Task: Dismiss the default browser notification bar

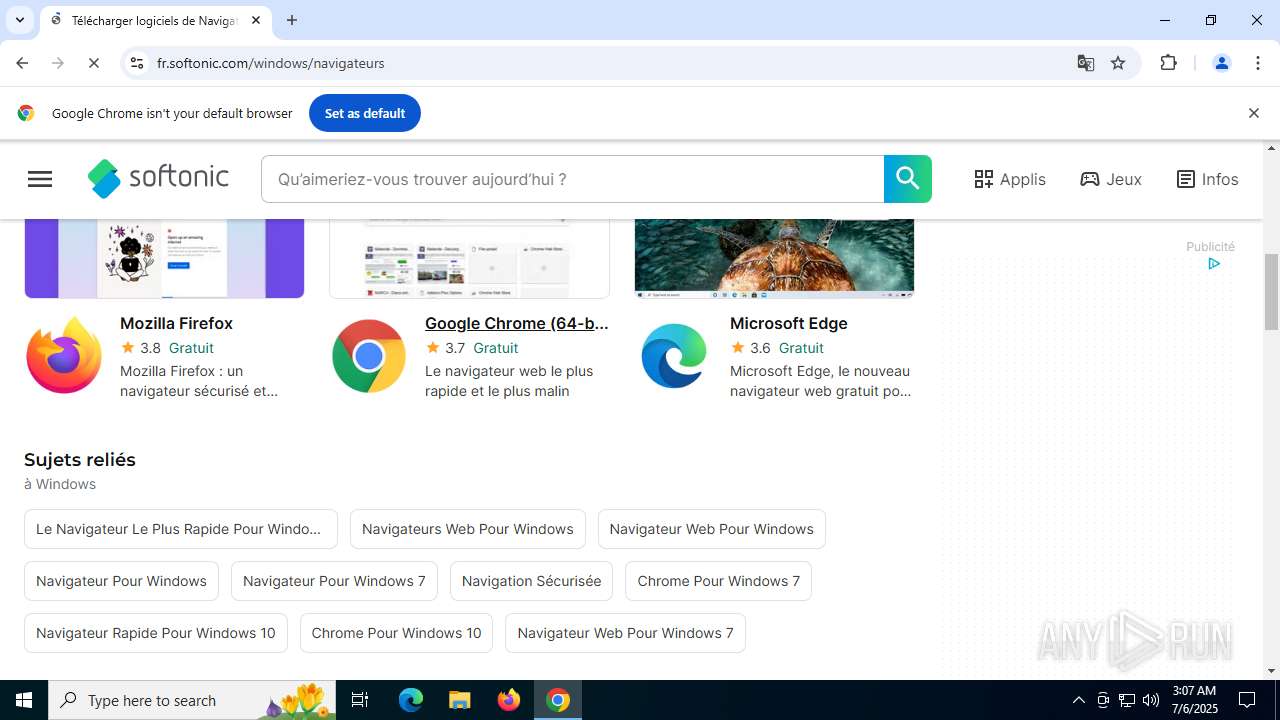Action: tap(1253, 113)
